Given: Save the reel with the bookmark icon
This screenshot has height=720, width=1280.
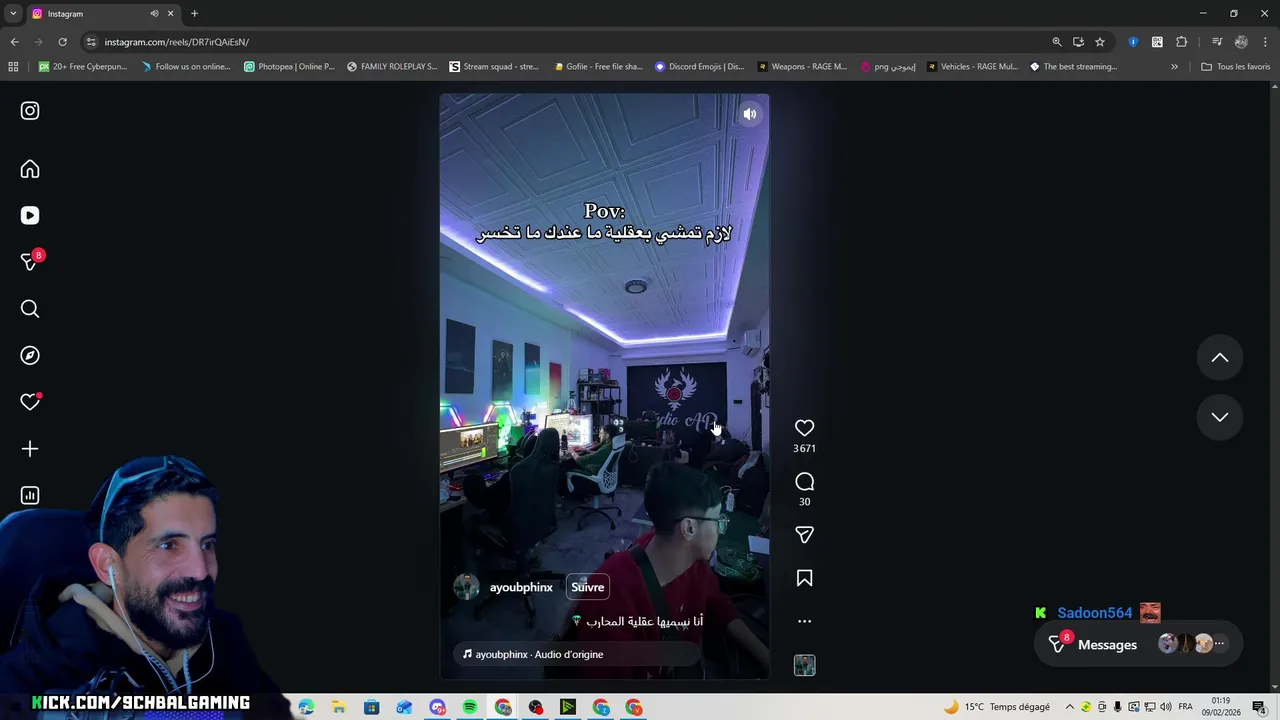Looking at the screenshot, I should click(x=804, y=578).
